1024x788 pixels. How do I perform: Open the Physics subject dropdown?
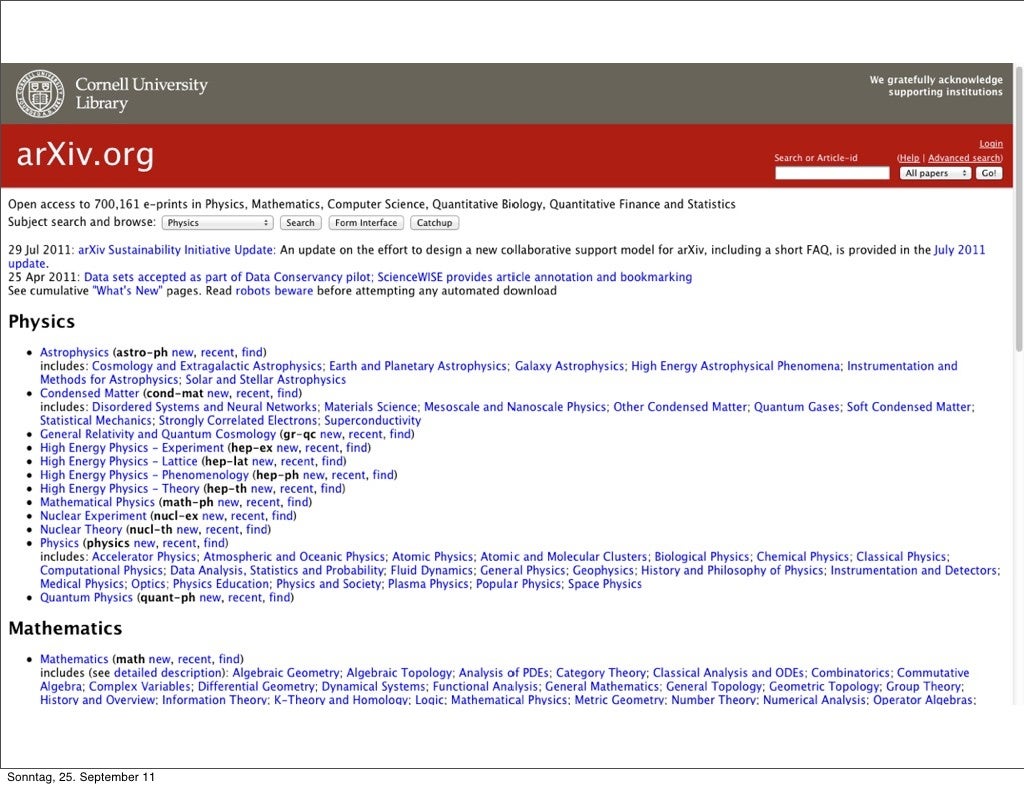coord(217,223)
